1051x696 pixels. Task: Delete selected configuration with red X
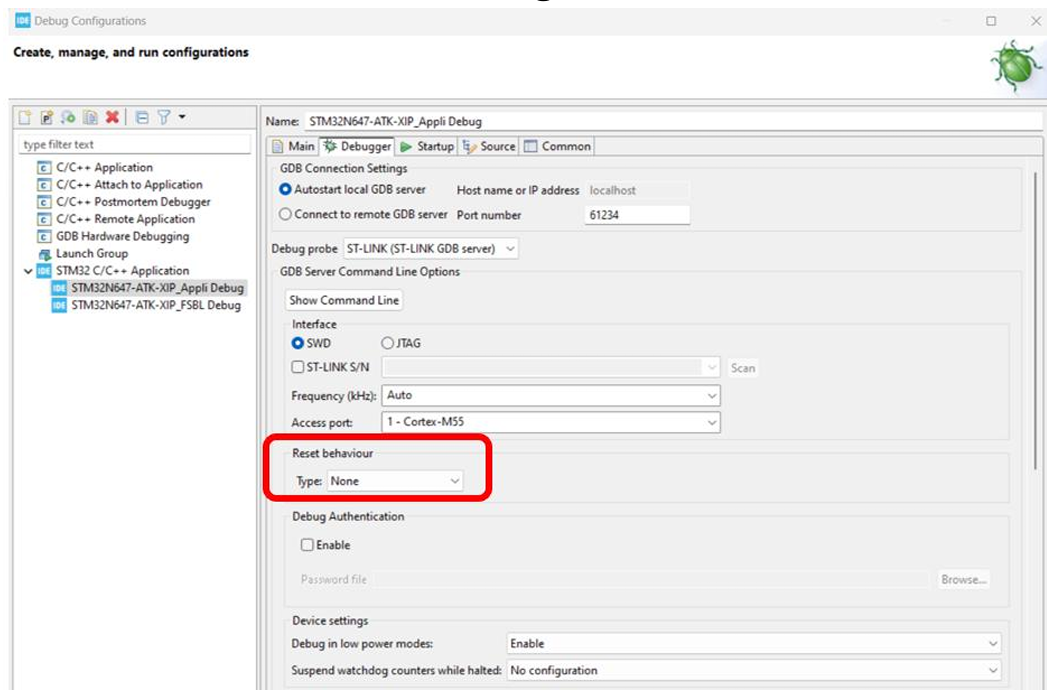(x=113, y=117)
